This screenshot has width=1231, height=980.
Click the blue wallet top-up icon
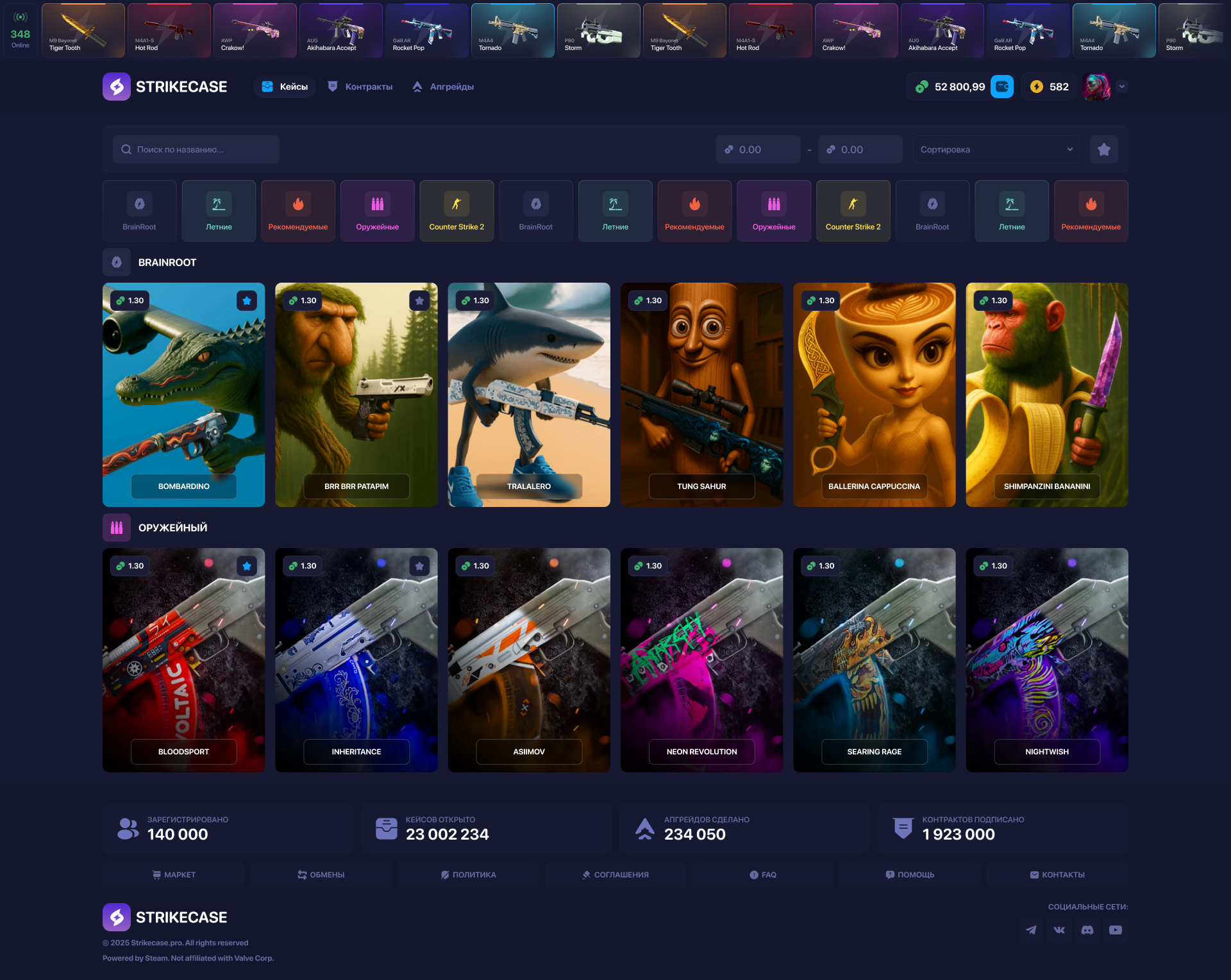pos(1001,87)
